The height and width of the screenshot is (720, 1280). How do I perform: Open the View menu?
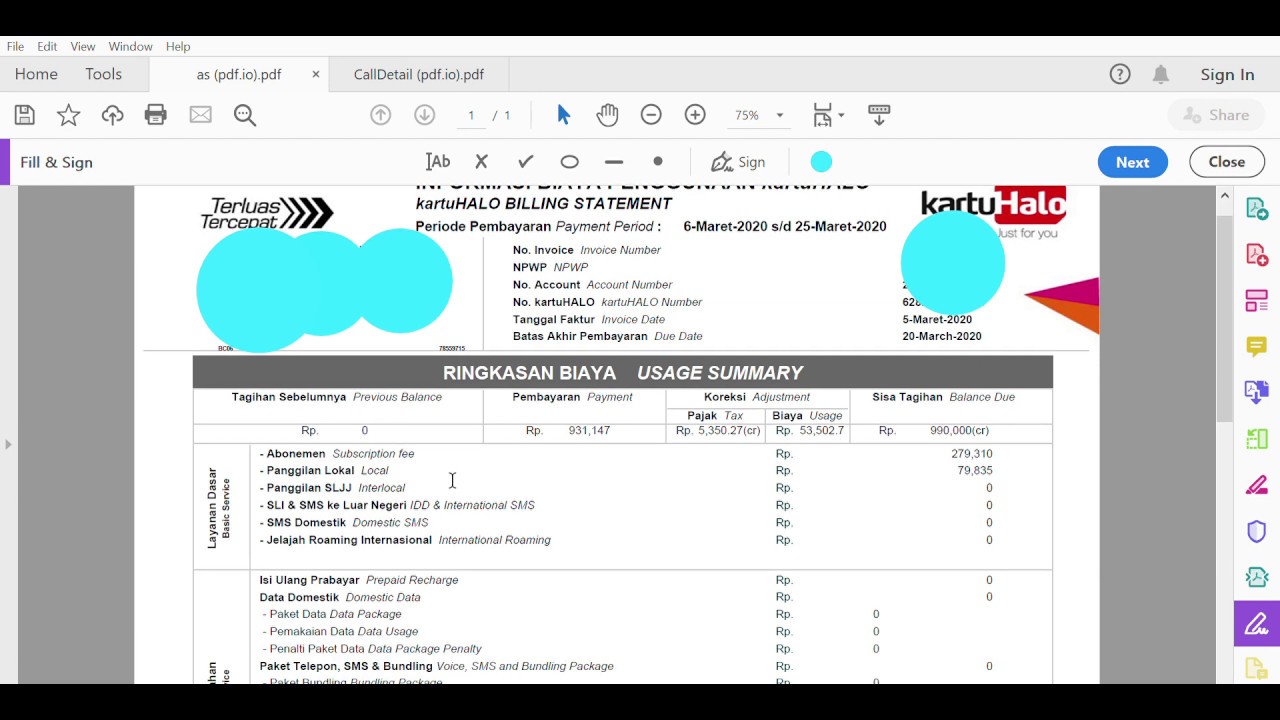[83, 46]
